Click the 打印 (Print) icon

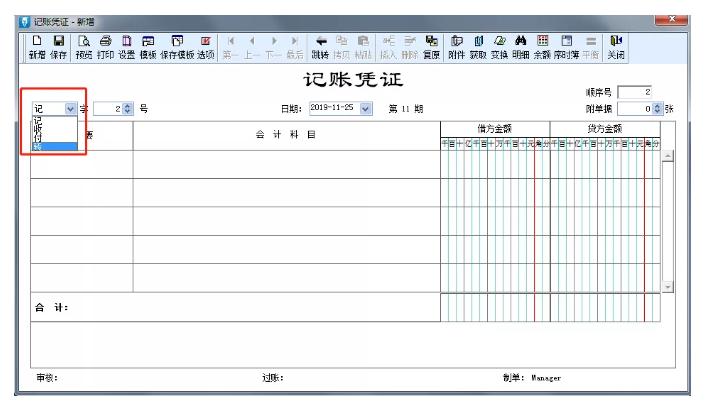105,47
